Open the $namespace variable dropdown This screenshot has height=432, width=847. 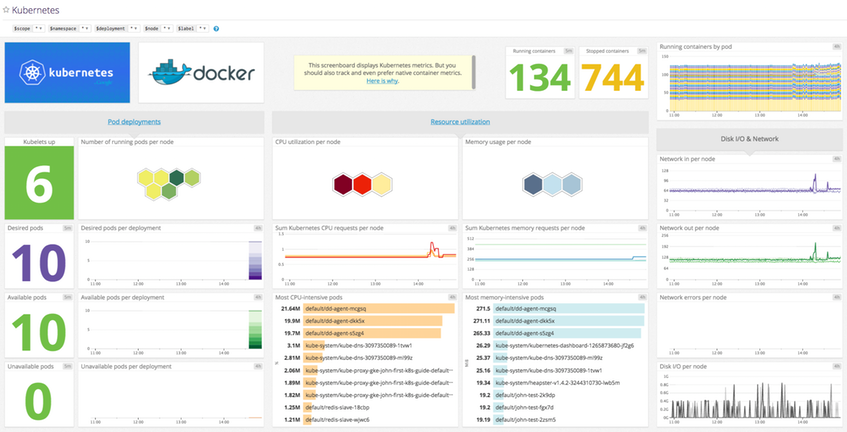pyautogui.click(x=85, y=28)
